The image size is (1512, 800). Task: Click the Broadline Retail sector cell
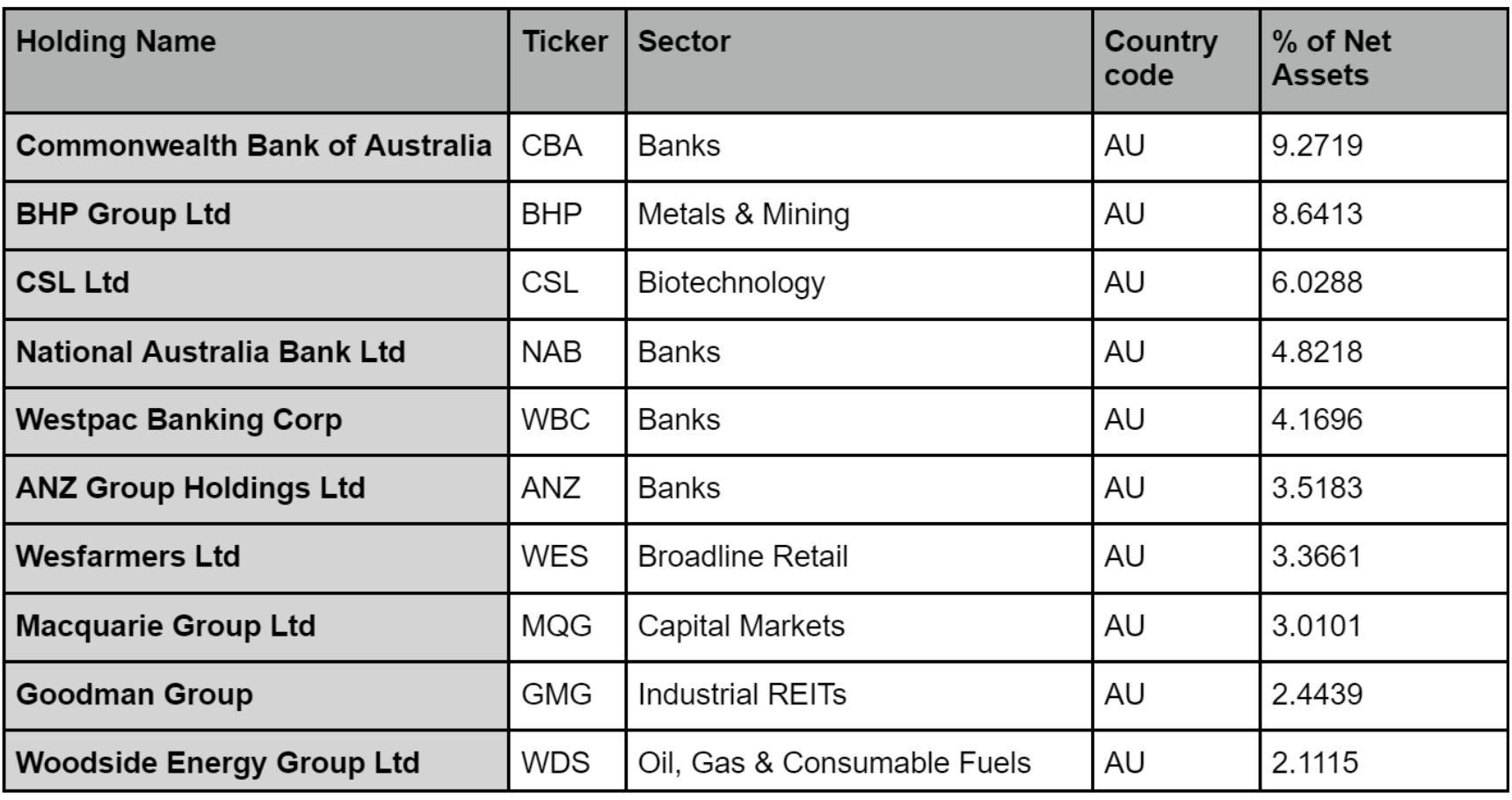click(859, 558)
